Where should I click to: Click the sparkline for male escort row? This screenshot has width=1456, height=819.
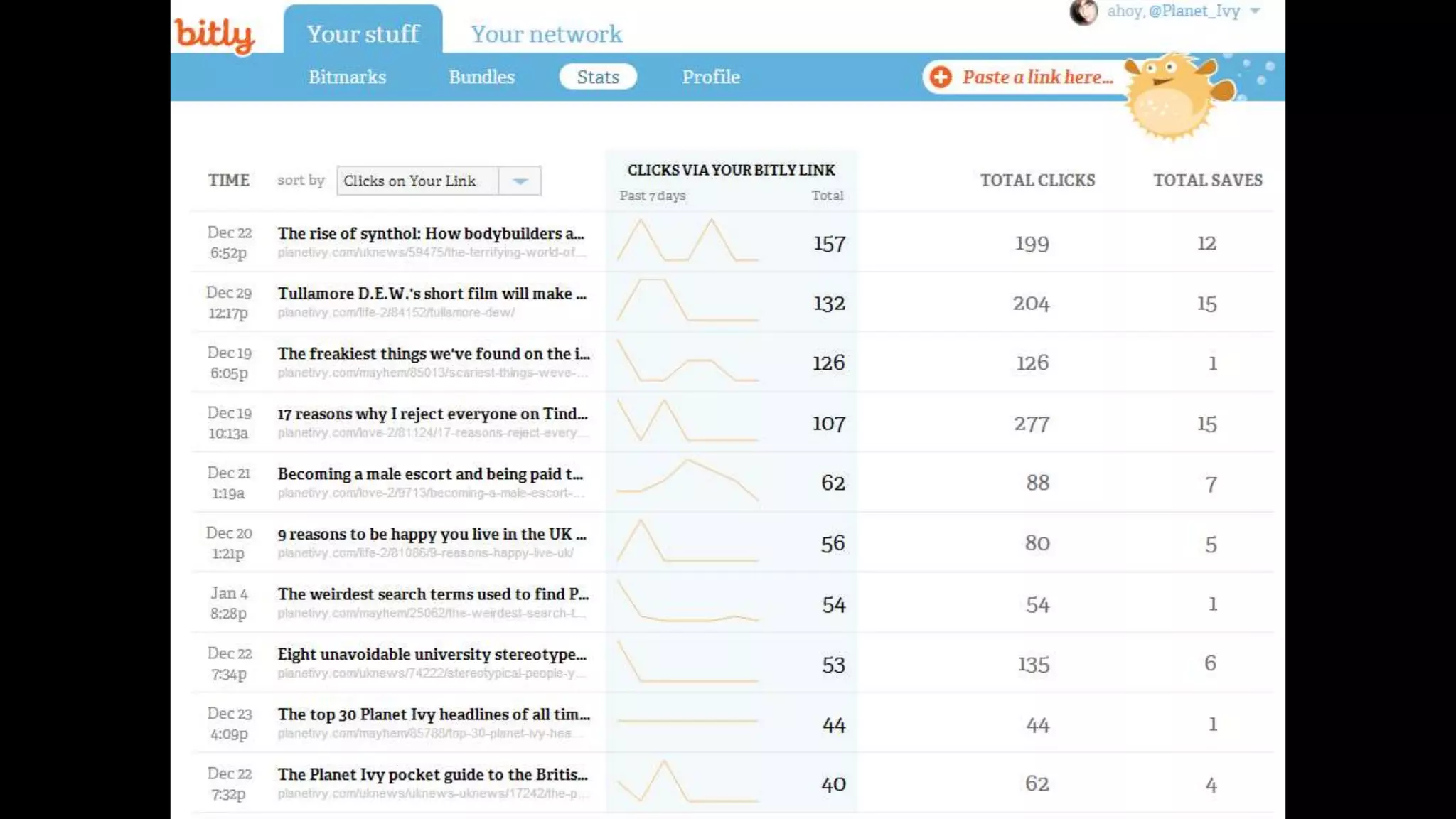click(687, 480)
